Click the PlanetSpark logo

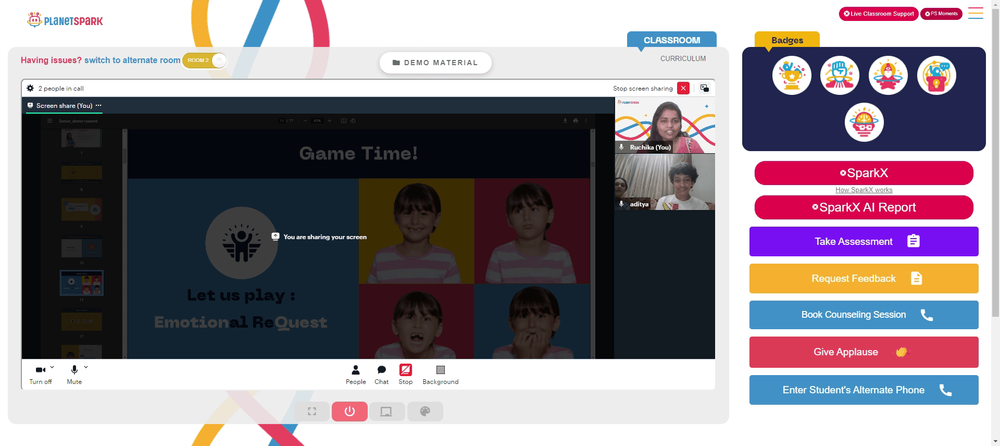point(65,20)
